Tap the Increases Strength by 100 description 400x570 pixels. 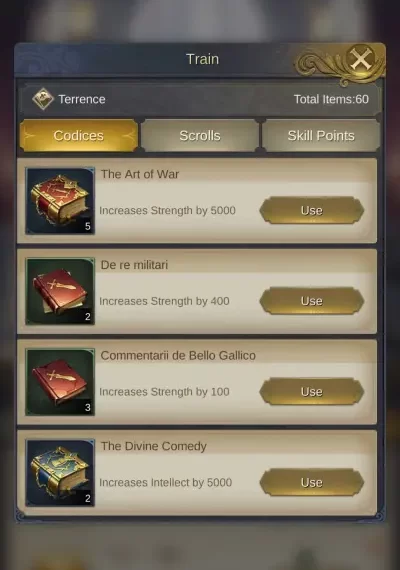coord(164,392)
